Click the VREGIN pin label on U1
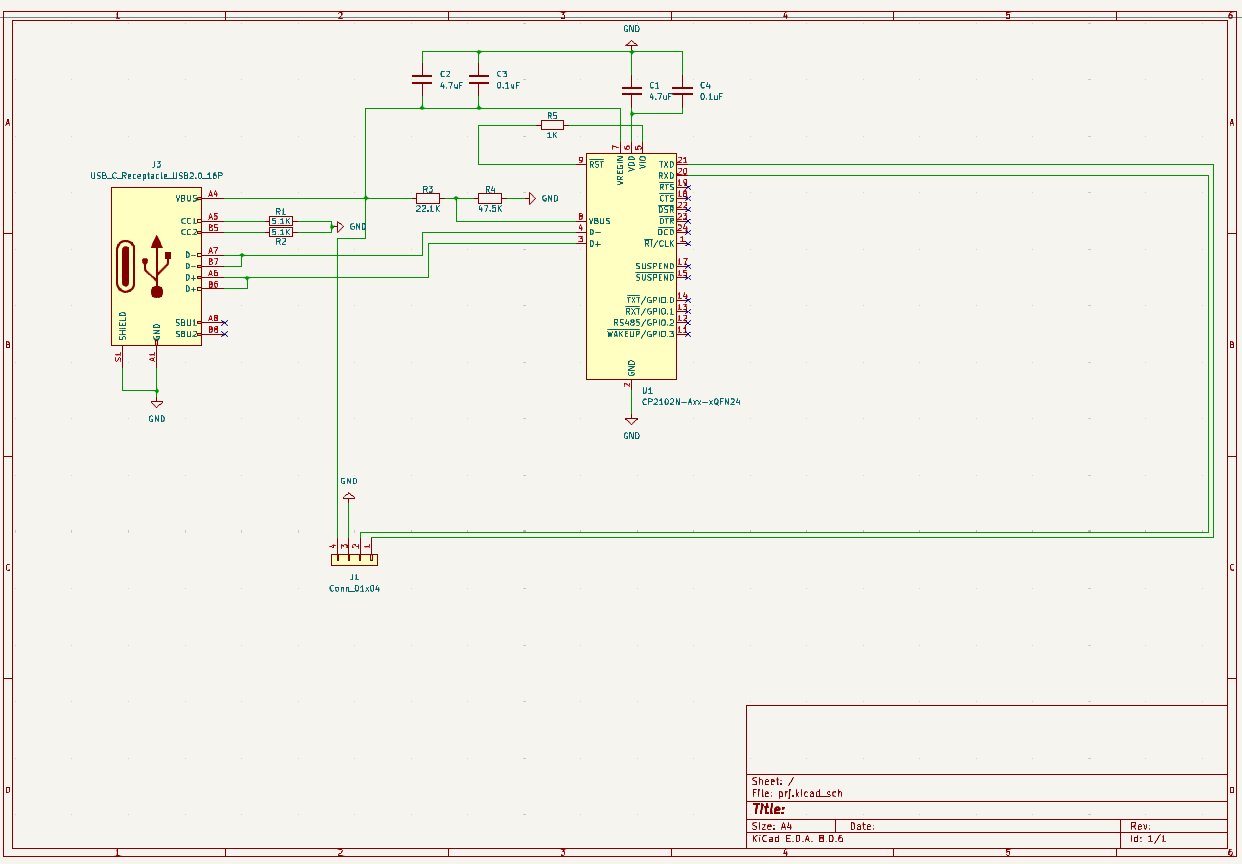The width and height of the screenshot is (1242, 864). tap(620, 170)
